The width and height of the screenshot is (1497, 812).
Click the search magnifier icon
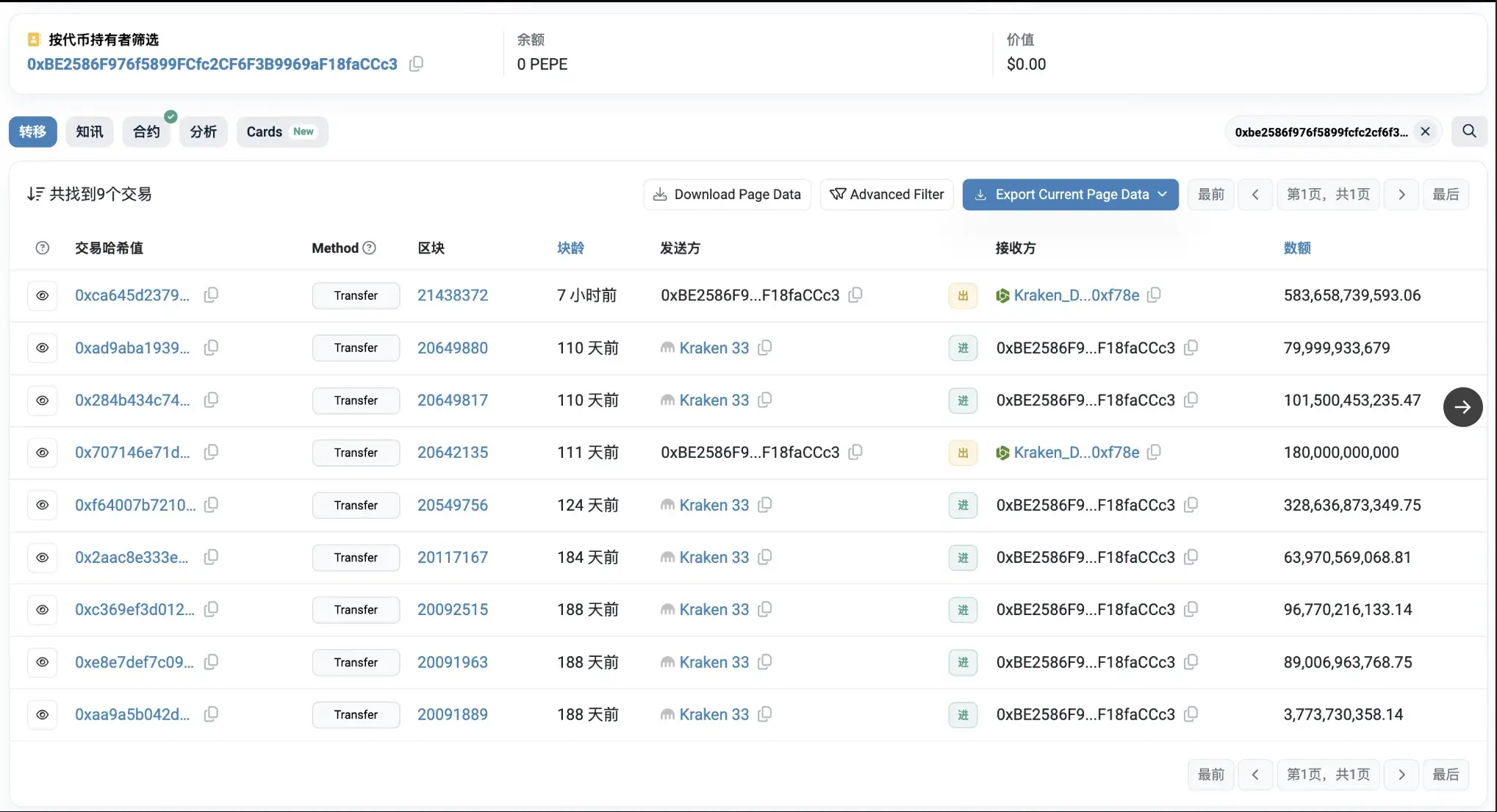click(1469, 132)
